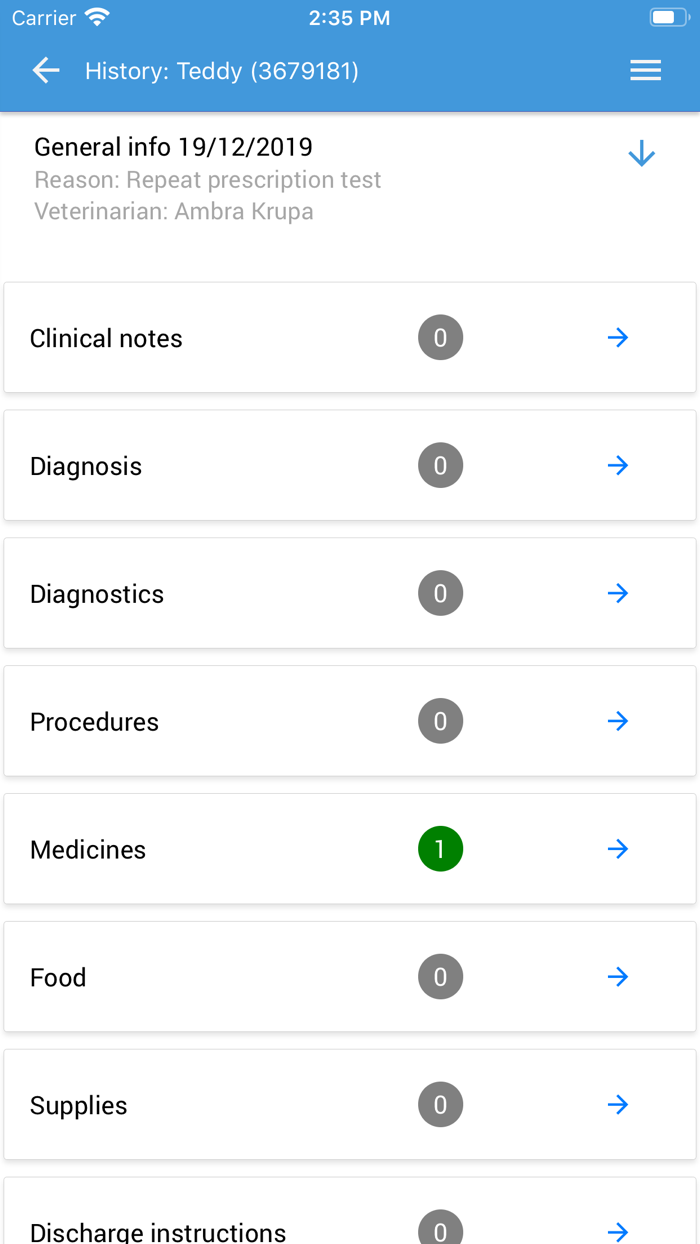Tap the battery indicator in the status bar

pyautogui.click(x=668, y=16)
